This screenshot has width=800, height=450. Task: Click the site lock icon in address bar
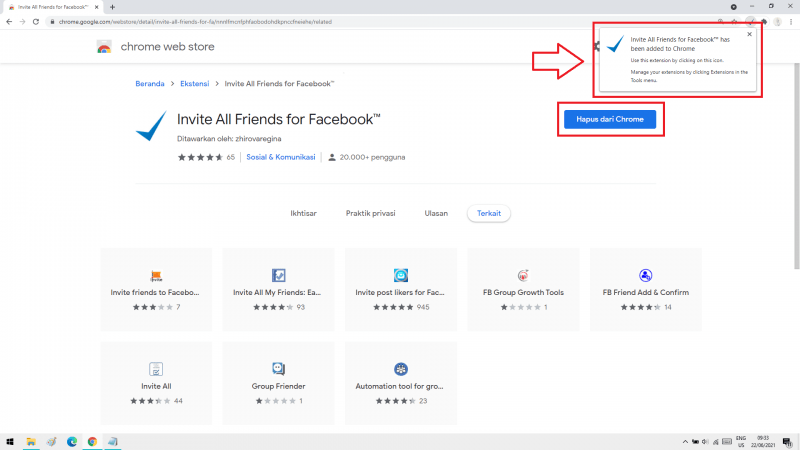[52, 22]
